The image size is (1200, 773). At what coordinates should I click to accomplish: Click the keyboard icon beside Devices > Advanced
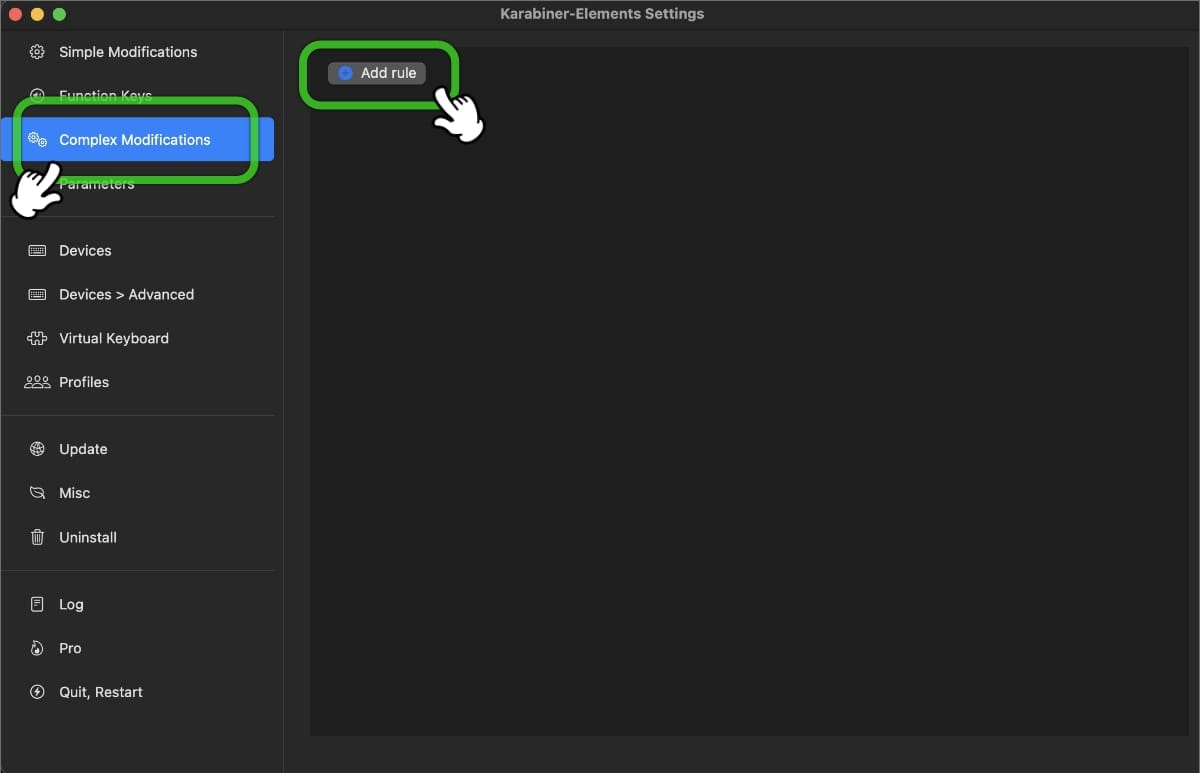click(37, 295)
